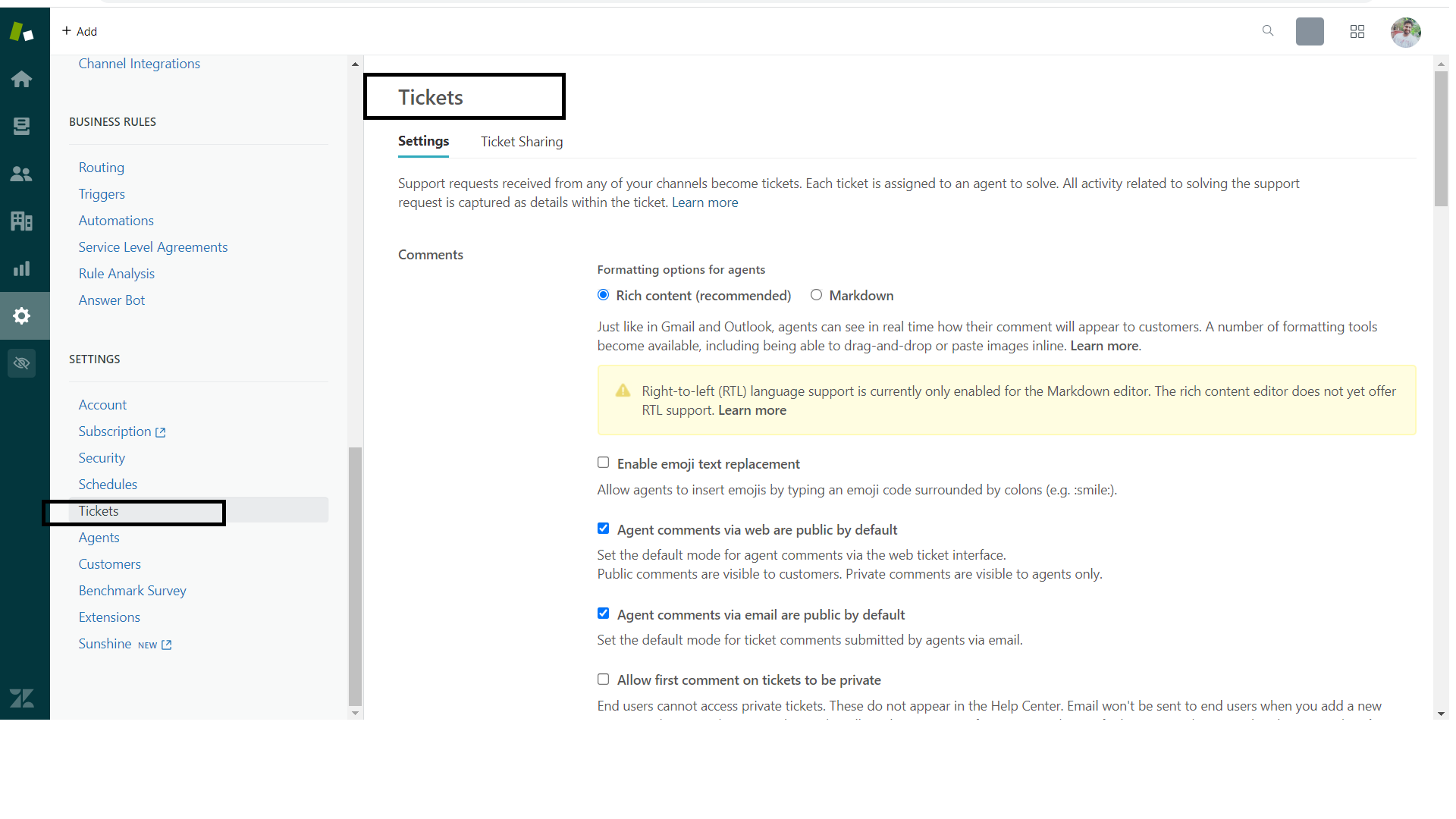Switch to Ticket Sharing tab
Viewport: 1456px width, 819px height.
point(522,142)
